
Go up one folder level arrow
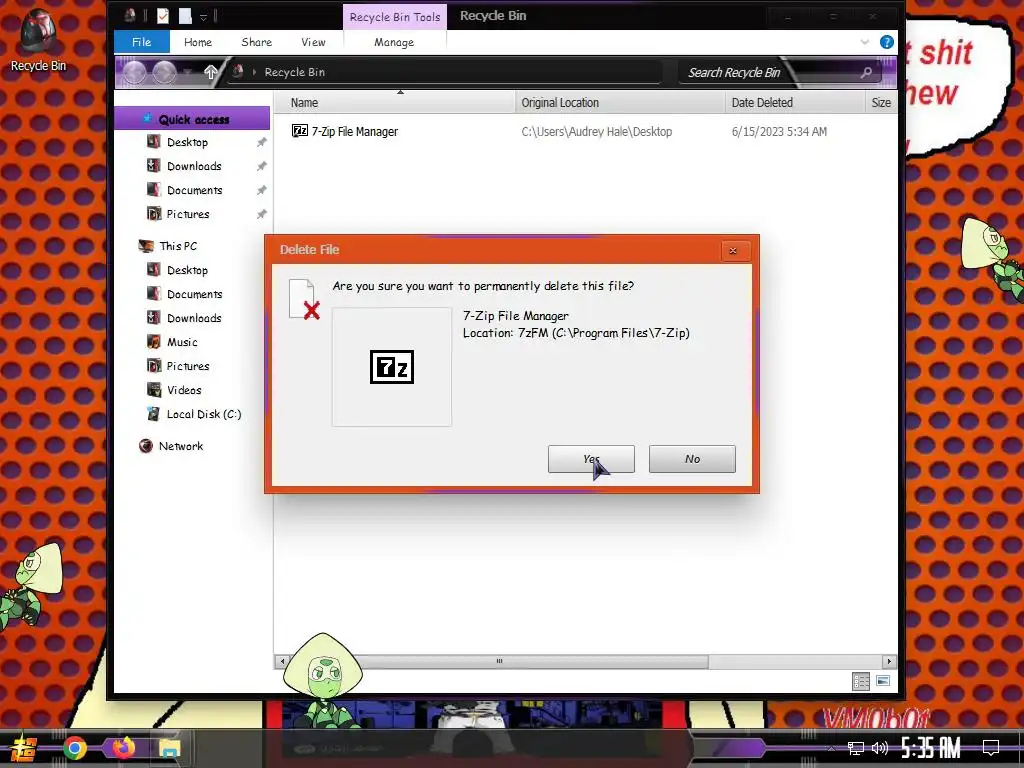pyautogui.click(x=210, y=72)
